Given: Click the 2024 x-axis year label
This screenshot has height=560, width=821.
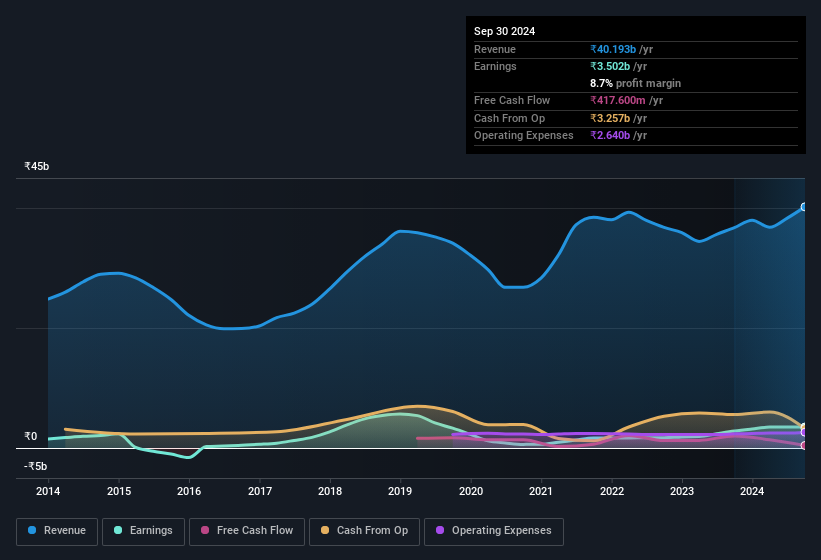Looking at the screenshot, I should (x=752, y=491).
